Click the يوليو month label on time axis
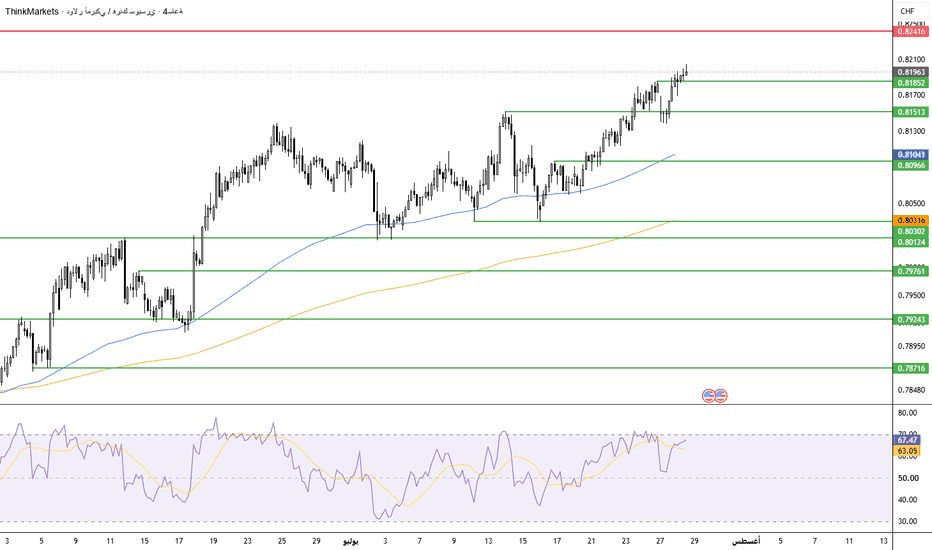The image size is (932, 550). point(351,541)
